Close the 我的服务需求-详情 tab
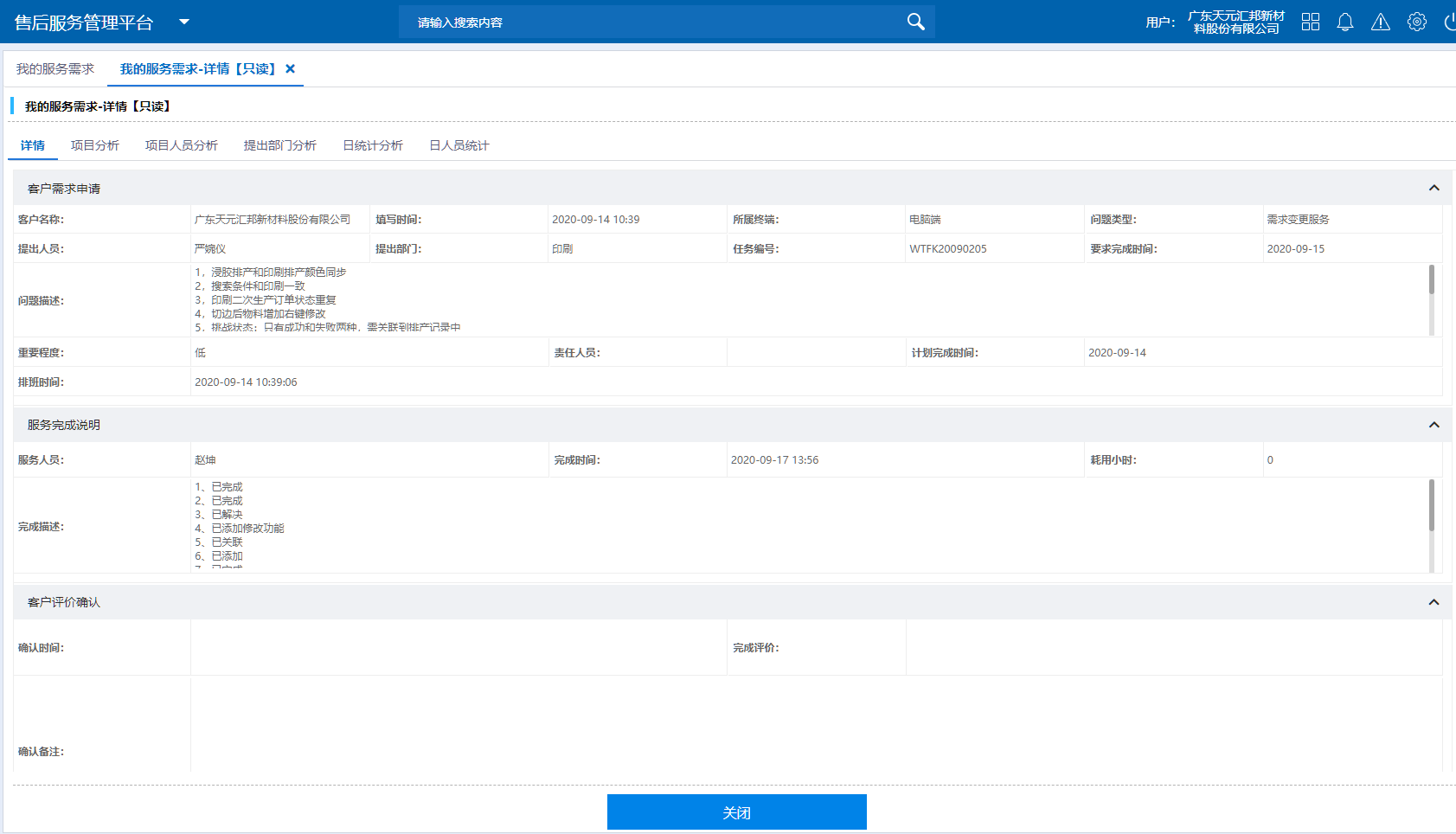Screen dimensions: 1456x834 [x=291, y=69]
